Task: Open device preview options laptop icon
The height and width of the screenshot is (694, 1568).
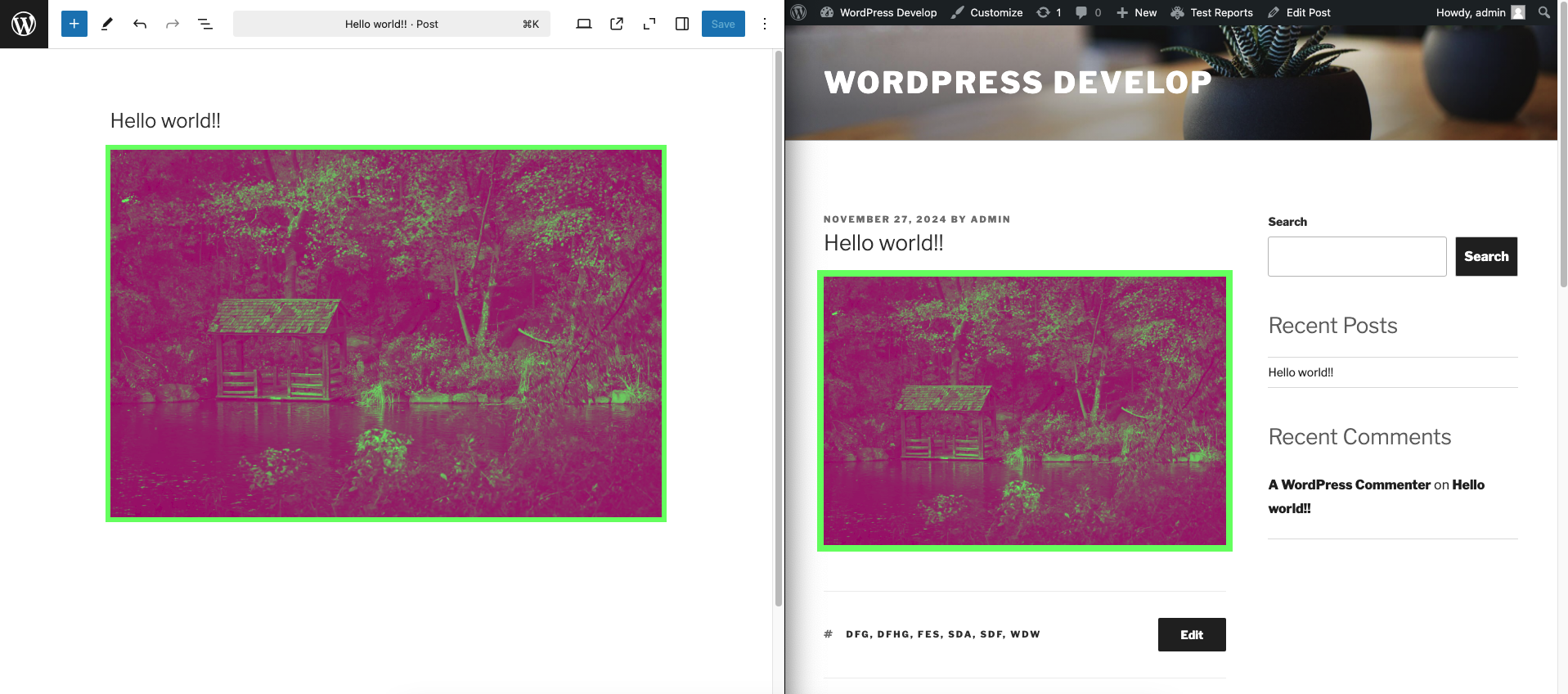Action: click(x=583, y=24)
